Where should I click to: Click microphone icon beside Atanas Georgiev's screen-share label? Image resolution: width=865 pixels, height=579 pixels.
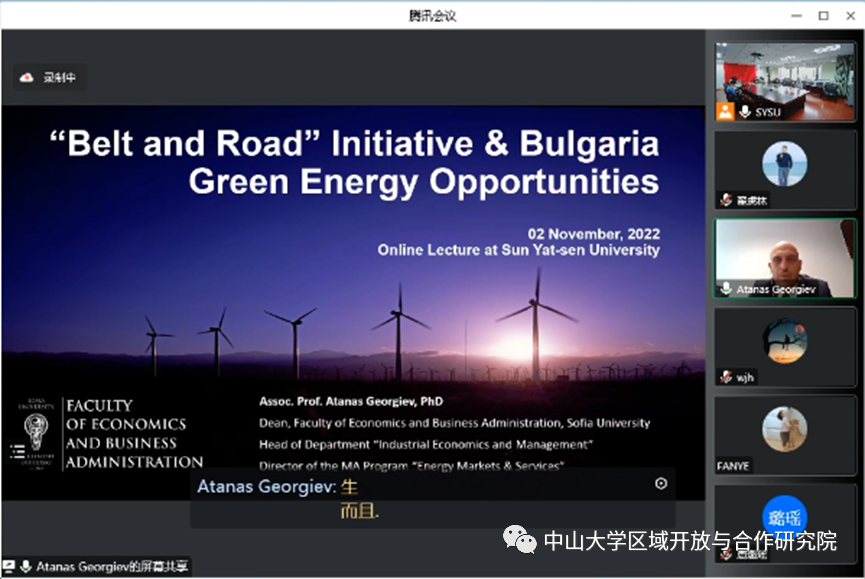click(x=25, y=566)
